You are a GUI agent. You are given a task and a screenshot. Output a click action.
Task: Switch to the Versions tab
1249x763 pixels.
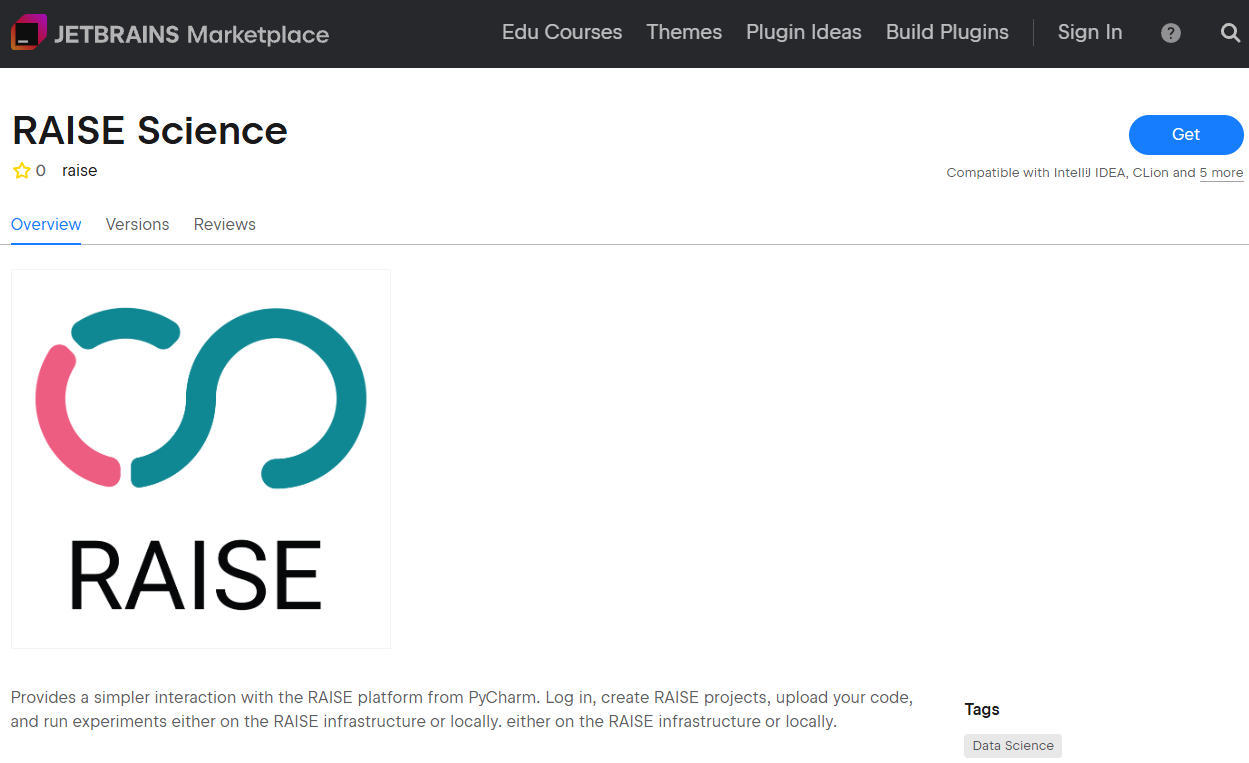click(137, 224)
